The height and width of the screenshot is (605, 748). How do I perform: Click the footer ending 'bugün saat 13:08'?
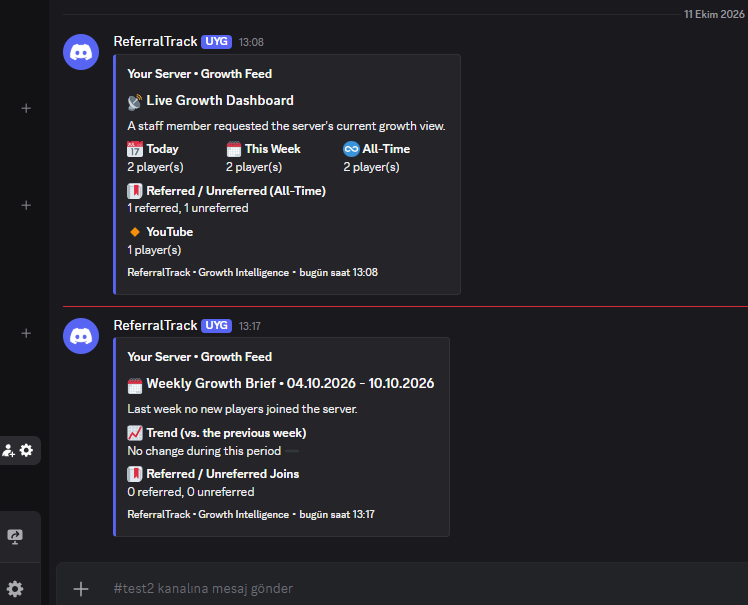pyautogui.click(x=252, y=272)
